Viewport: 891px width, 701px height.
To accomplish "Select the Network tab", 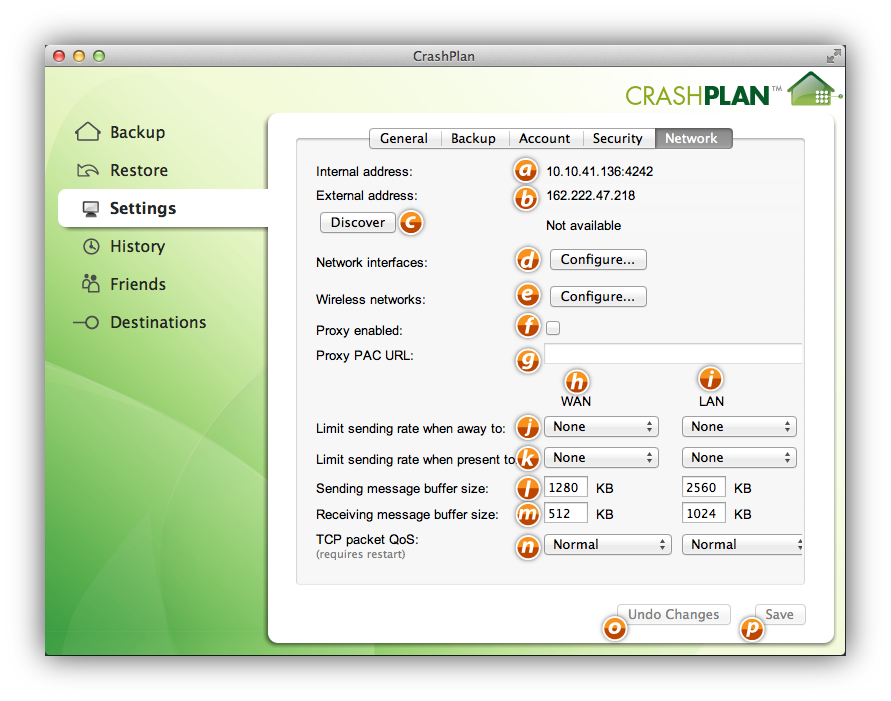I will click(x=693, y=138).
